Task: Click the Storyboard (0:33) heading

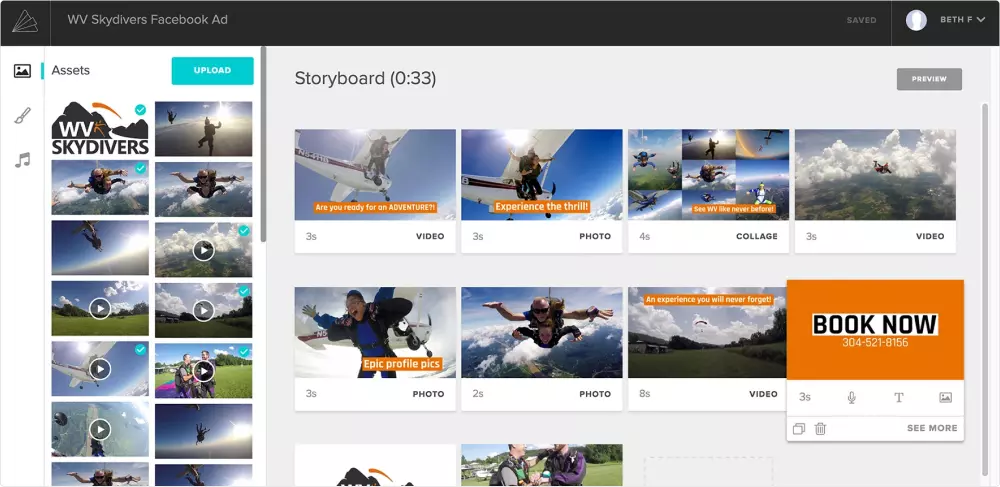Action: (365, 78)
